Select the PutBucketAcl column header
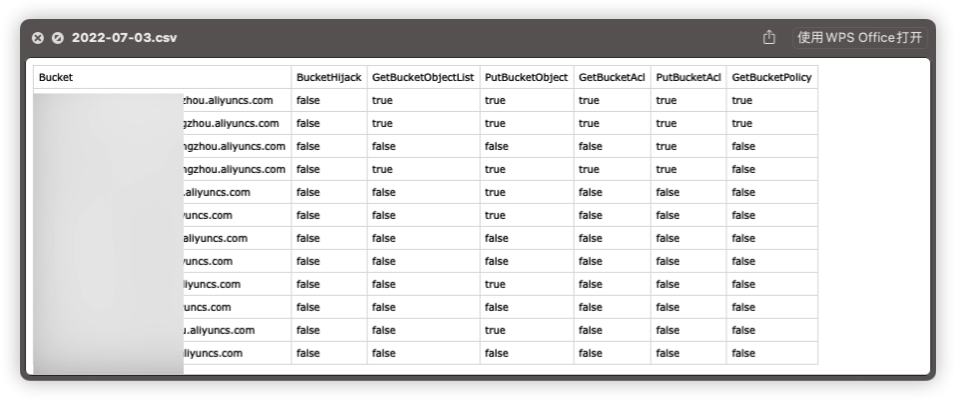This screenshot has height=400, width=956. point(688,77)
